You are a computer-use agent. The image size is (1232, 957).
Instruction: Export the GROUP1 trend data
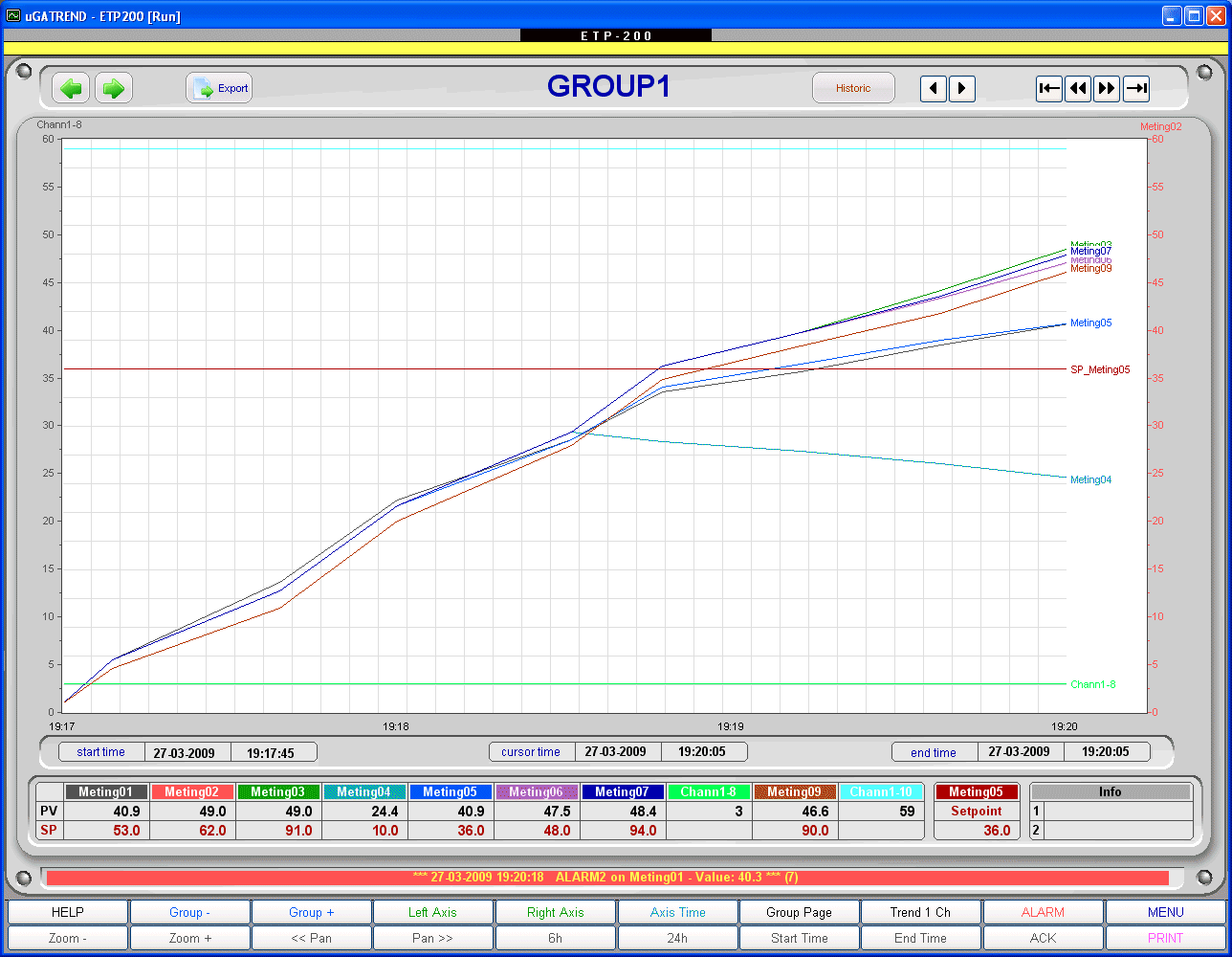pyautogui.click(x=220, y=88)
